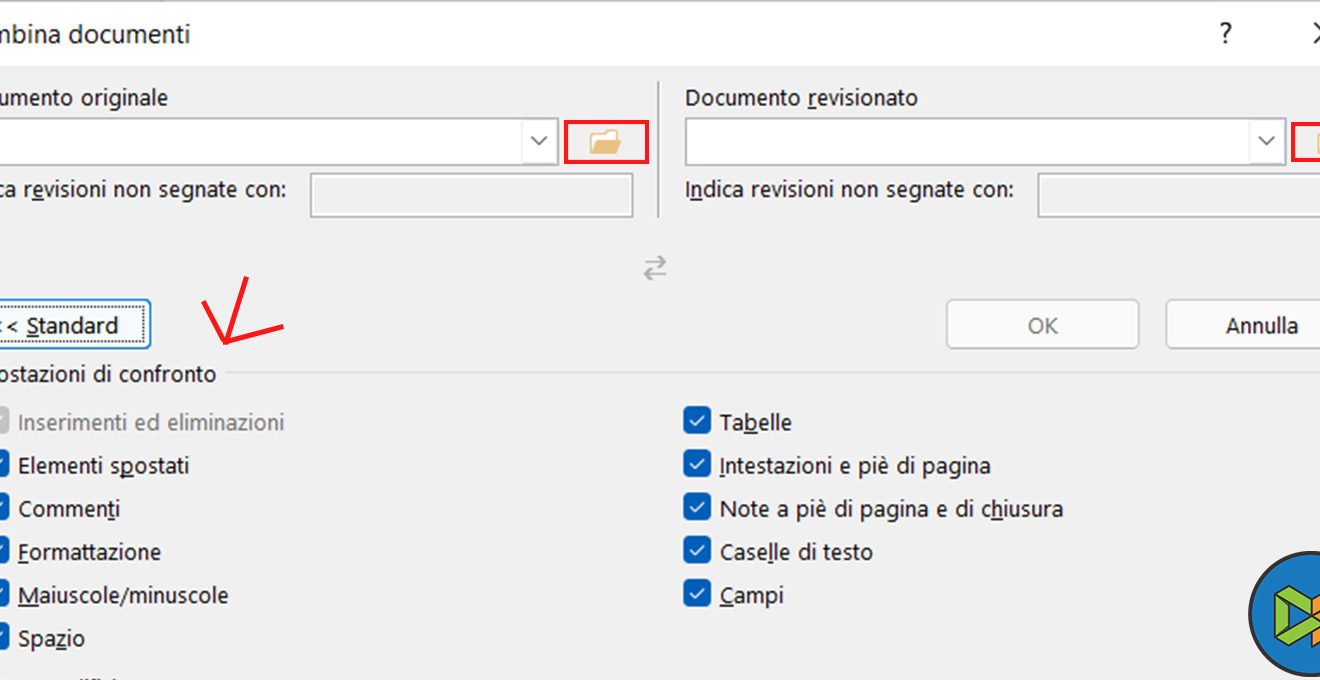Expand the original document dropdown
The width and height of the screenshot is (1320, 680).
pos(539,142)
